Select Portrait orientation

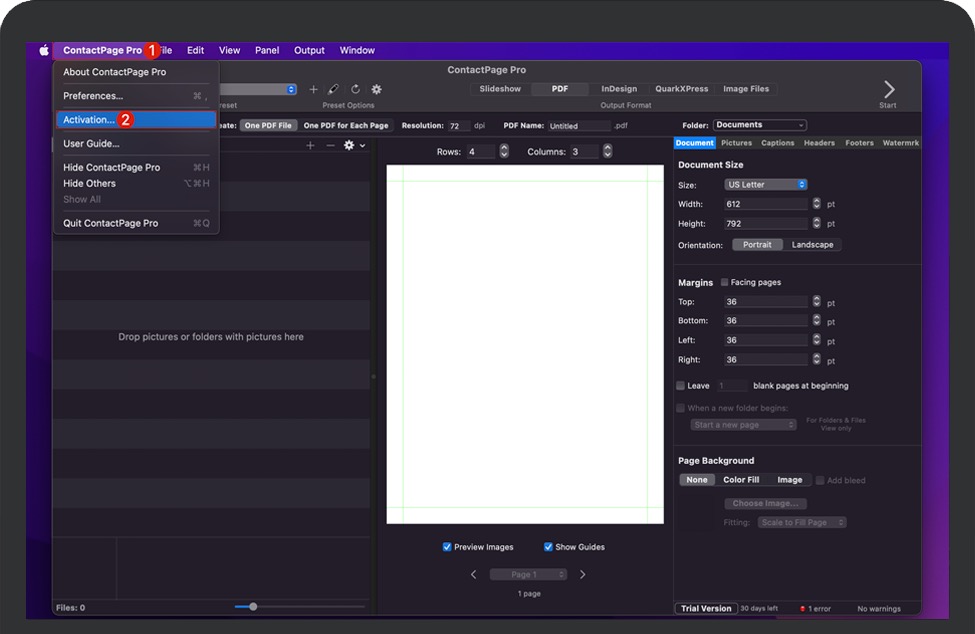coord(757,245)
